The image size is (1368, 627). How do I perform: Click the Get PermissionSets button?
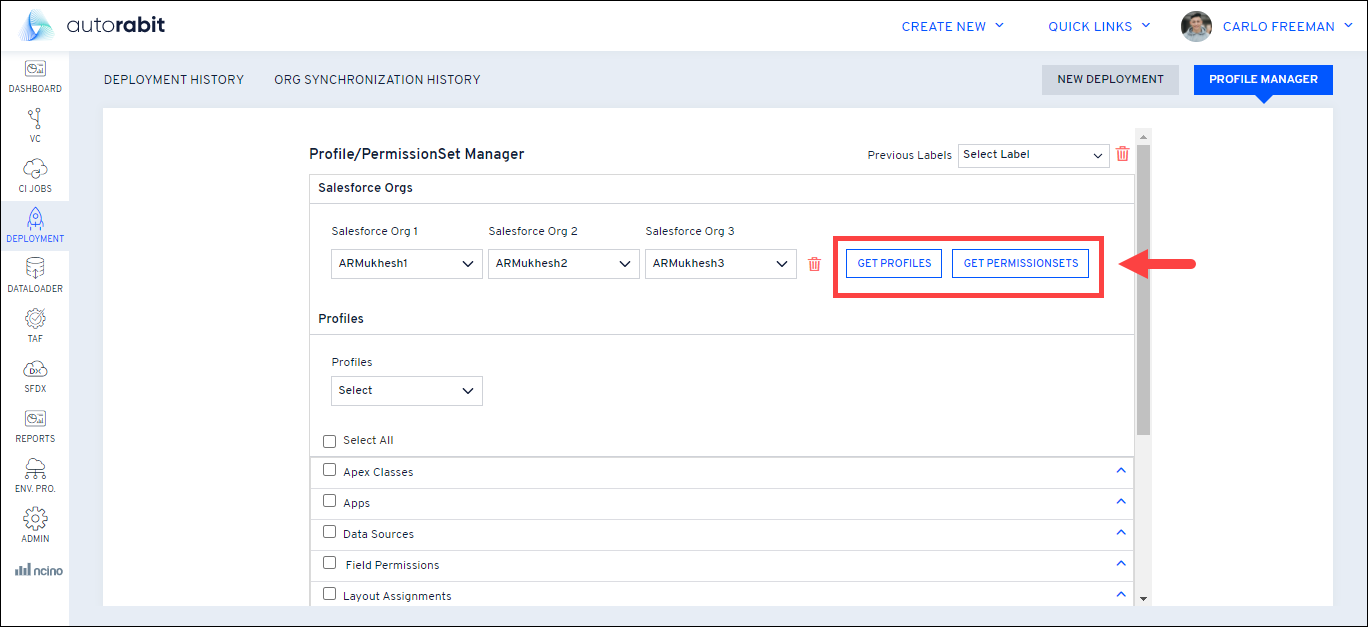[x=1020, y=263]
